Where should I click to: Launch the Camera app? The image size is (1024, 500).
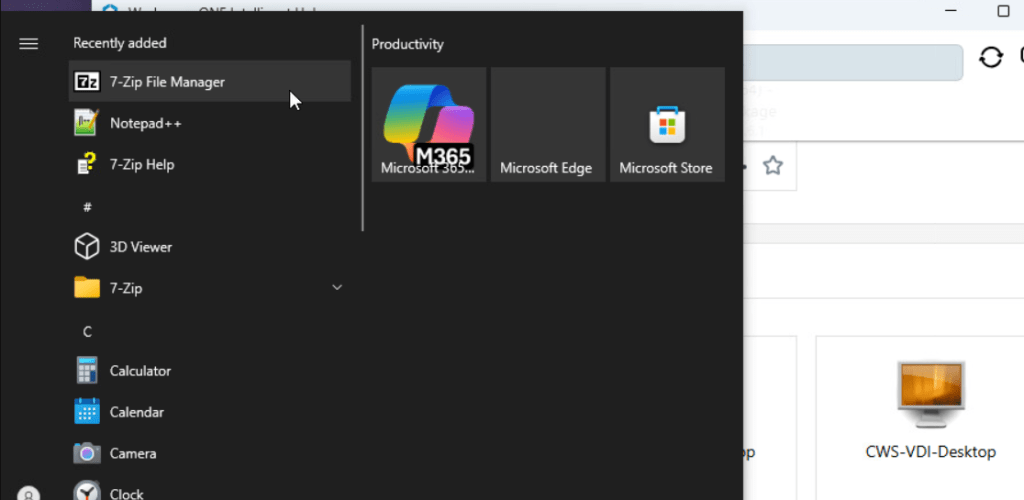(x=132, y=453)
